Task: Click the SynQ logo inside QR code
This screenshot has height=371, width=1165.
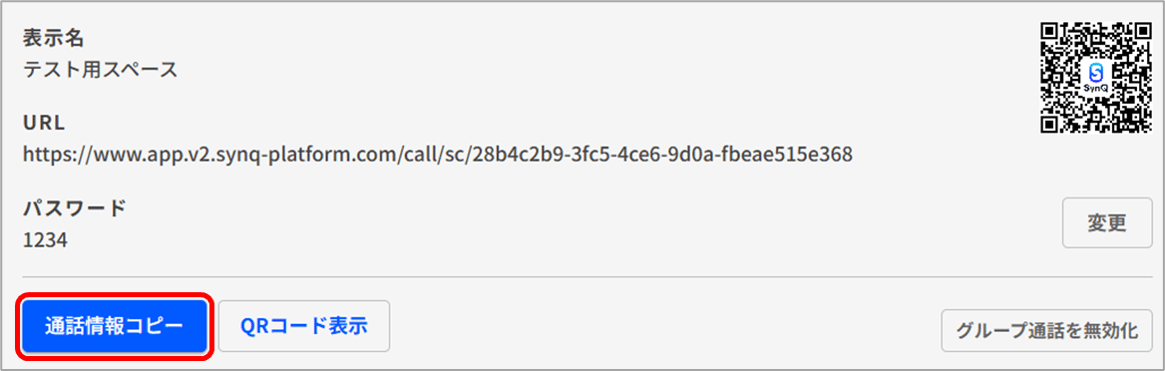Action: [1096, 77]
